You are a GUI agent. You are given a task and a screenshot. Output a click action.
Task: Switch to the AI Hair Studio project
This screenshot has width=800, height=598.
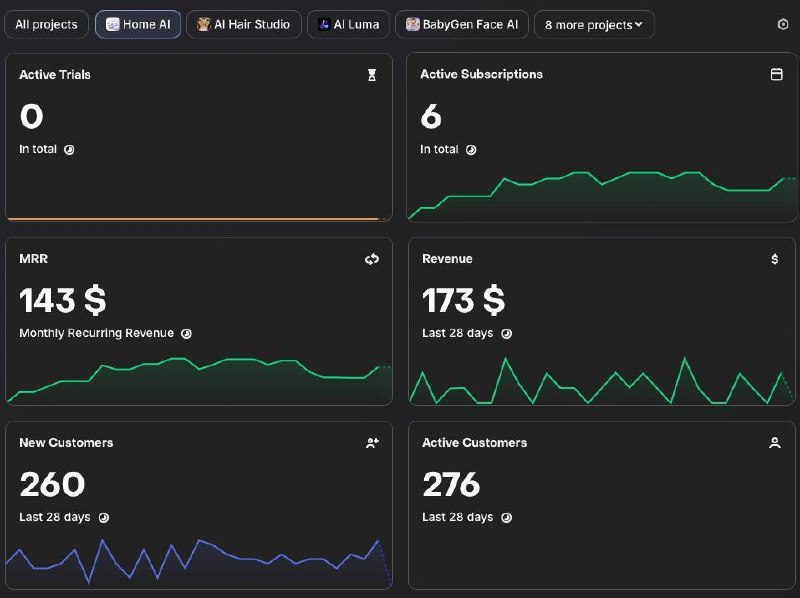pyautogui.click(x=244, y=24)
